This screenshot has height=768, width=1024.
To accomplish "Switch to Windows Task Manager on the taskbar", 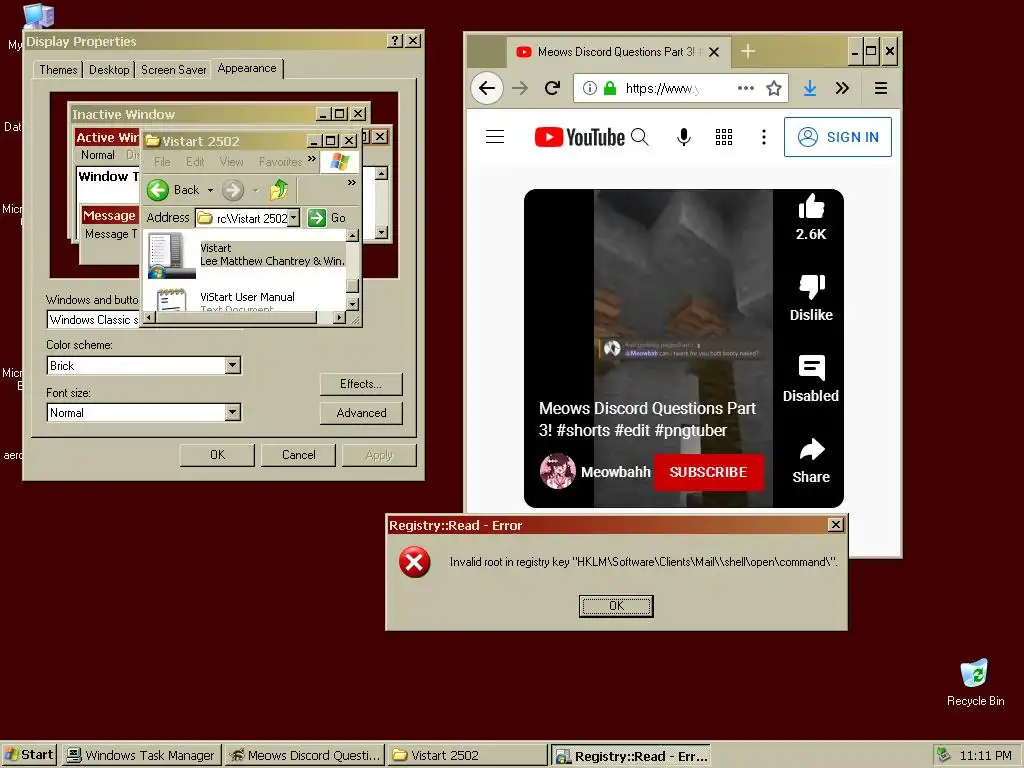I will (142, 755).
